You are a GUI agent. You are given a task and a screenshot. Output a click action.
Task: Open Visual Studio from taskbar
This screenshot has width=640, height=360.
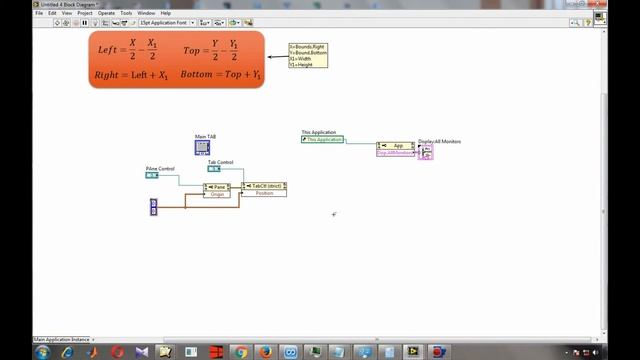pos(142,352)
